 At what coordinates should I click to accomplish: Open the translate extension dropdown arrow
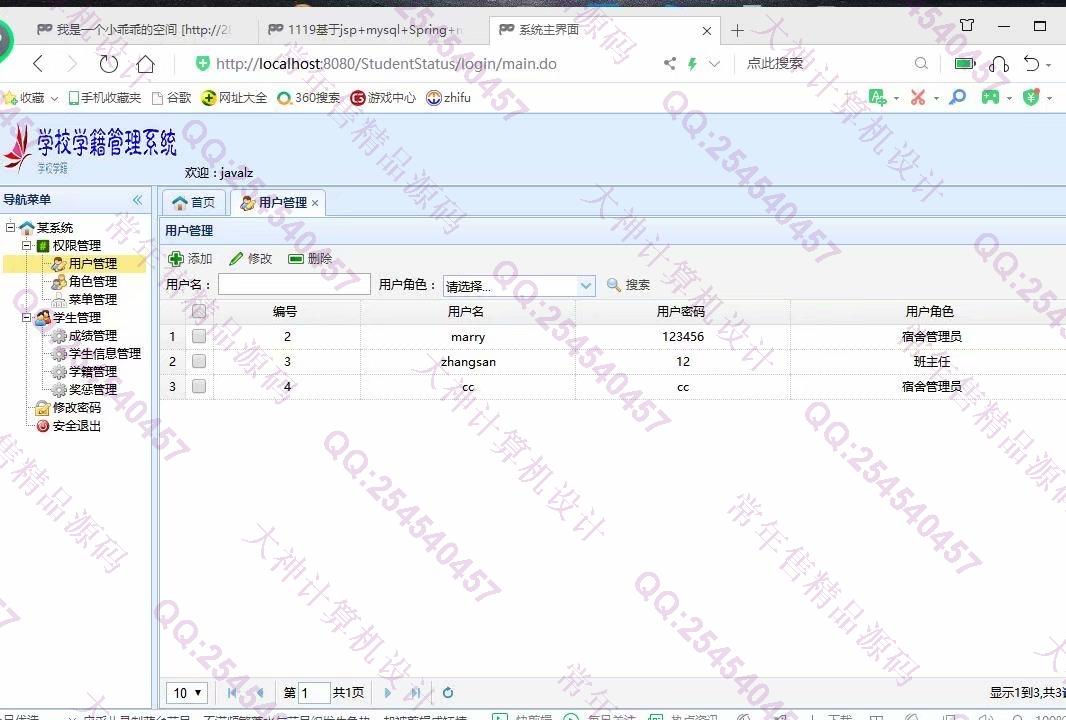pos(896,99)
